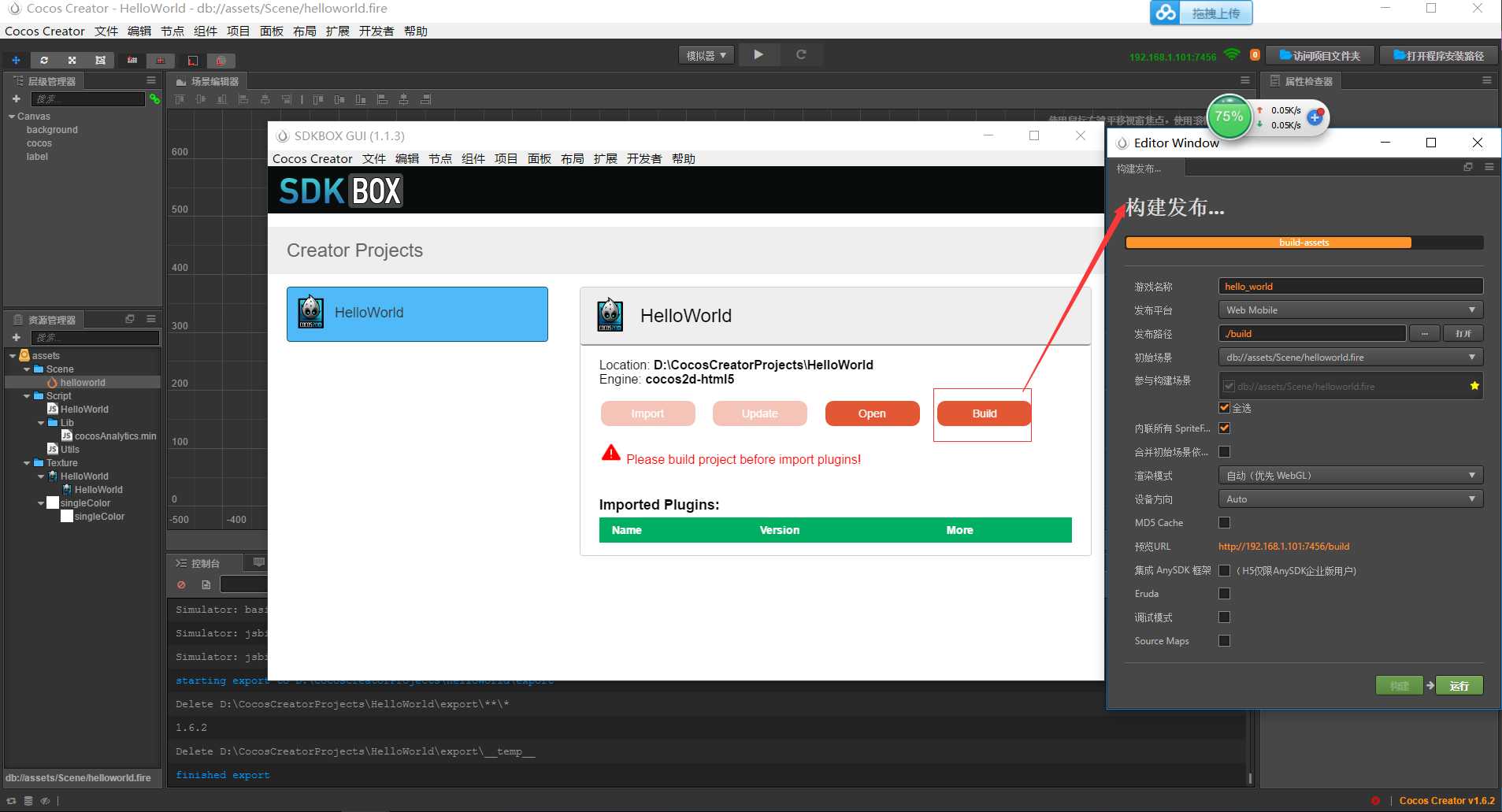Enable the AnySDK framework checkbox
1502x812 pixels.
(x=1224, y=570)
